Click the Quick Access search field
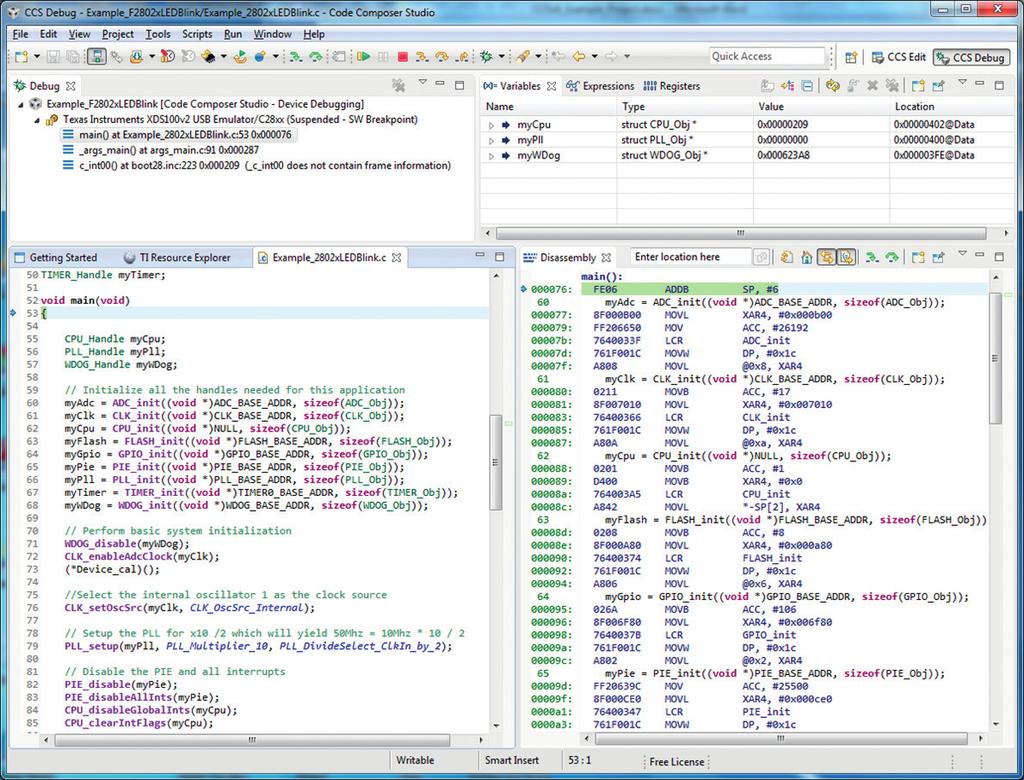Screen dimensions: 1024x780 click(767, 57)
